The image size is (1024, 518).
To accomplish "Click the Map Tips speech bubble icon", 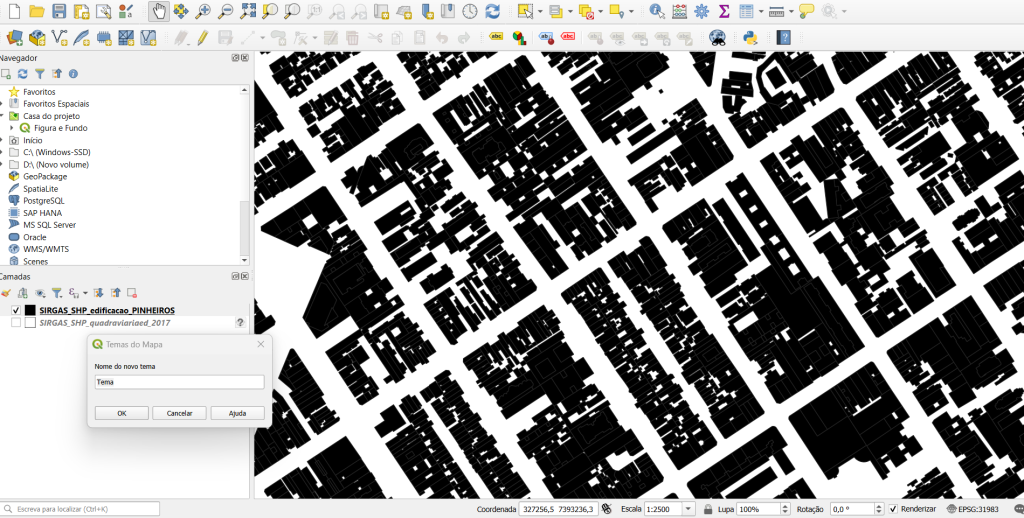I will pyautogui.click(x=807, y=11).
